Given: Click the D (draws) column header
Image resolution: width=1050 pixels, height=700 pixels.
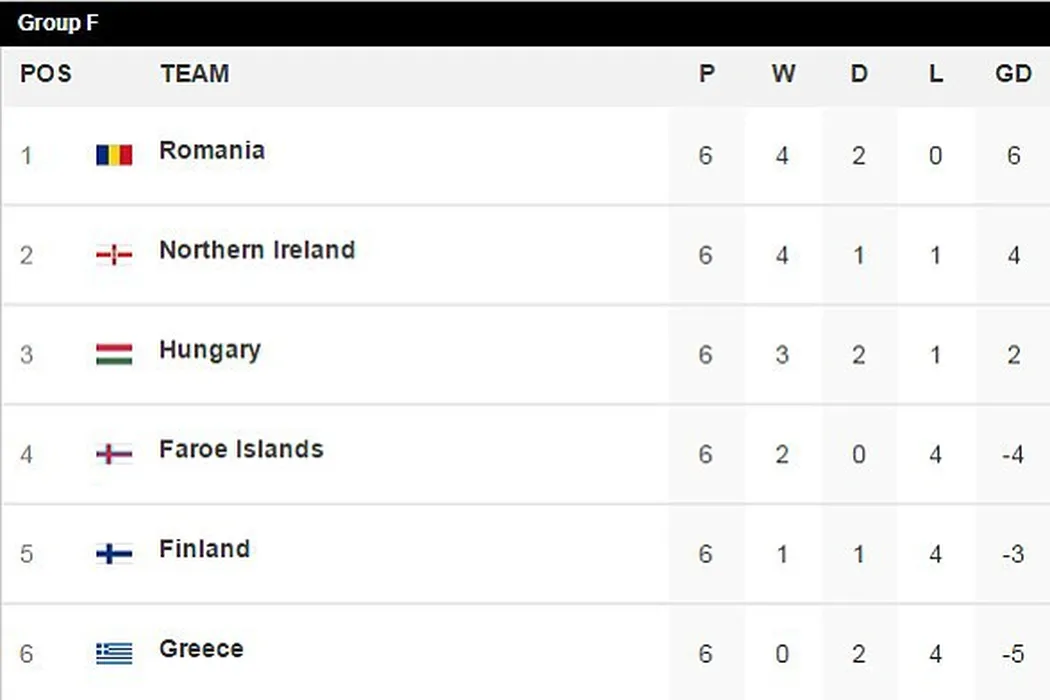Looking at the screenshot, I should point(859,74).
